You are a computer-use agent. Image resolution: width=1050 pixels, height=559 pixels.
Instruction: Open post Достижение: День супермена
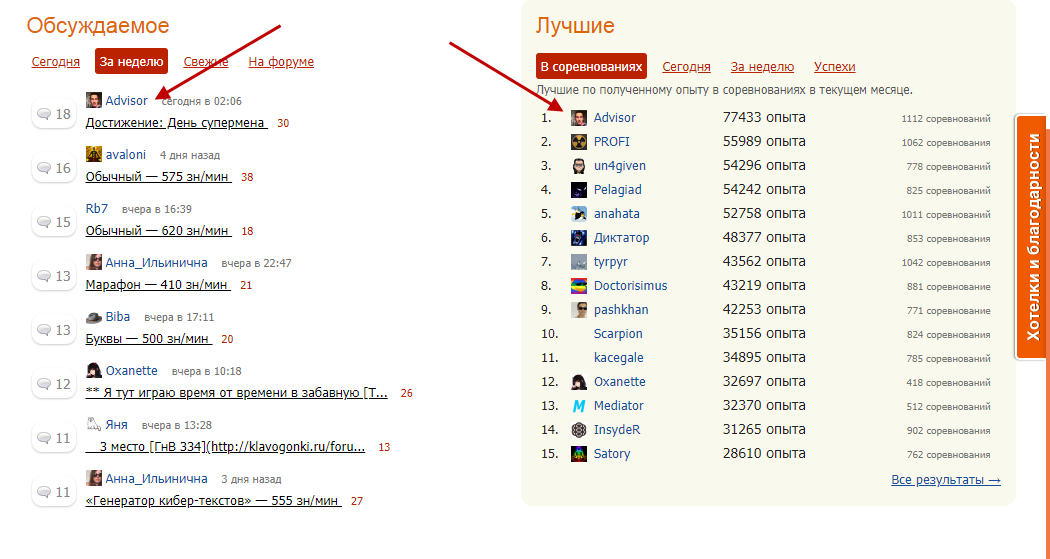pyautogui.click(x=177, y=123)
